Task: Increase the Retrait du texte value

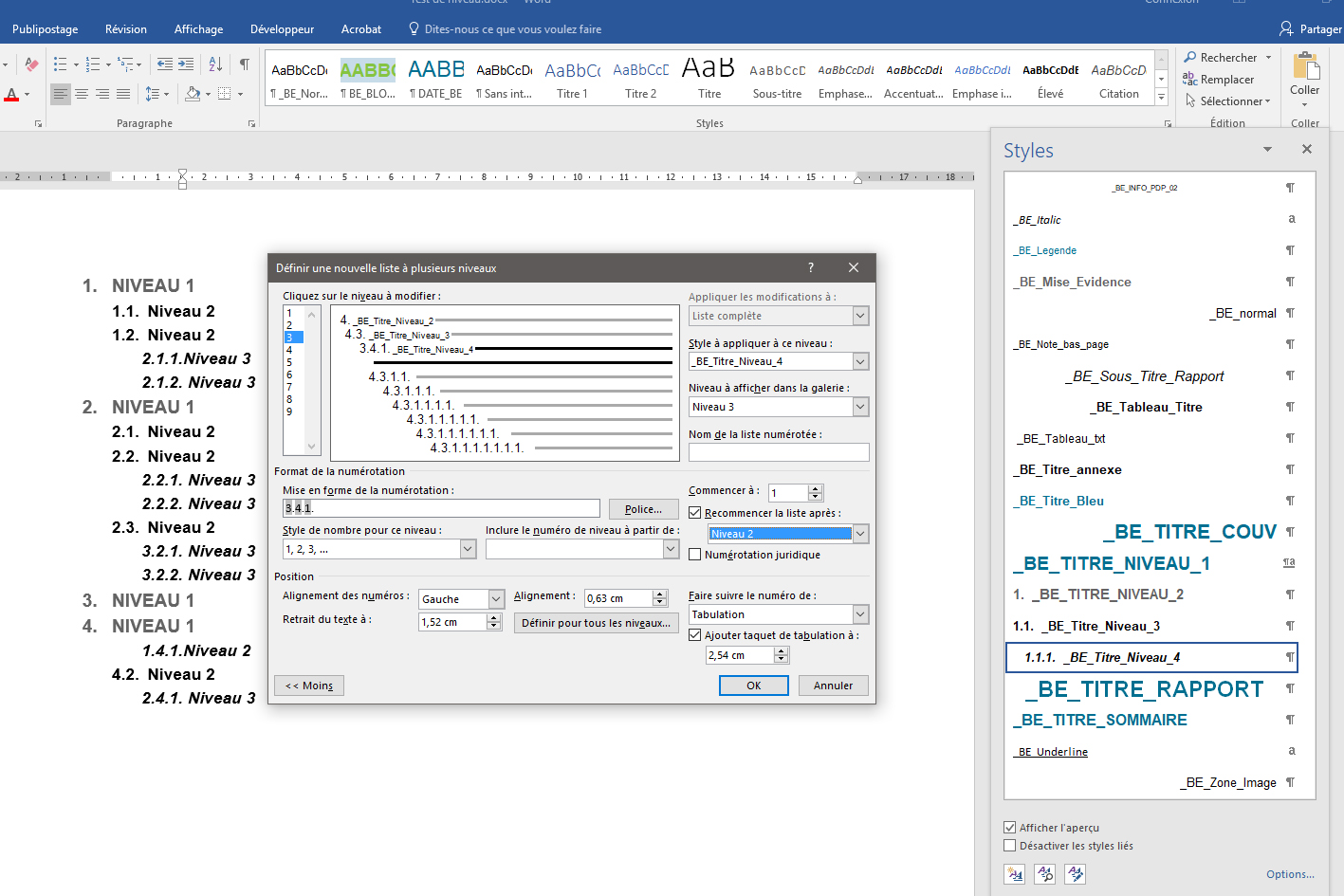Action: 493,618
